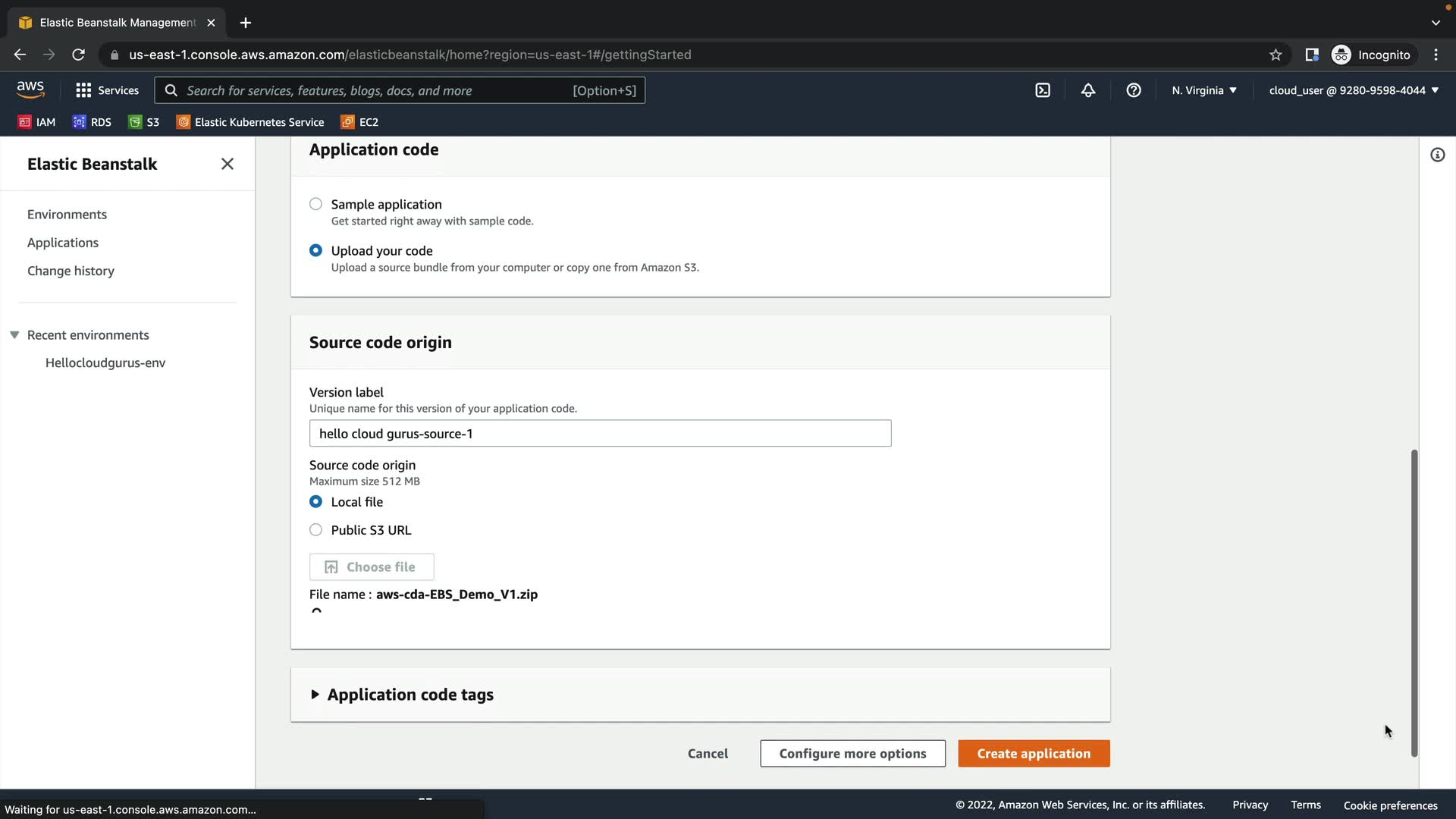1456x819 pixels.
Task: Click the Create application button
Action: point(1033,753)
